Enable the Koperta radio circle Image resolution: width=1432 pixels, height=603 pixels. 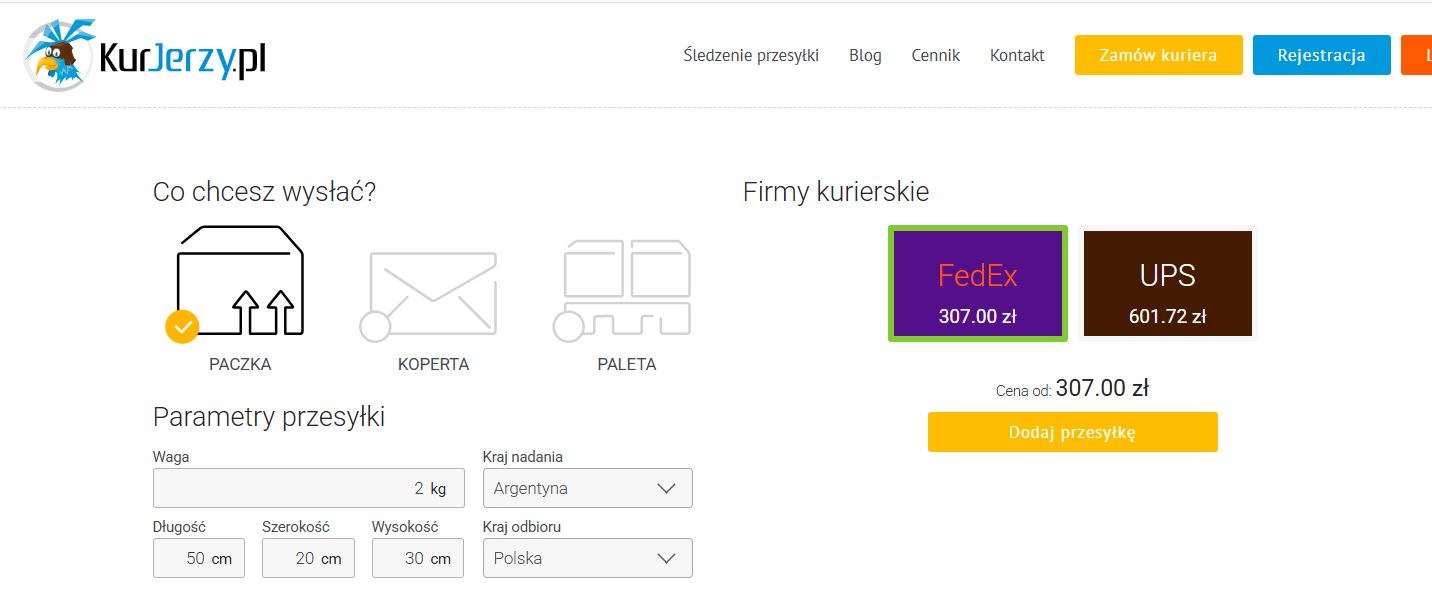click(x=375, y=327)
